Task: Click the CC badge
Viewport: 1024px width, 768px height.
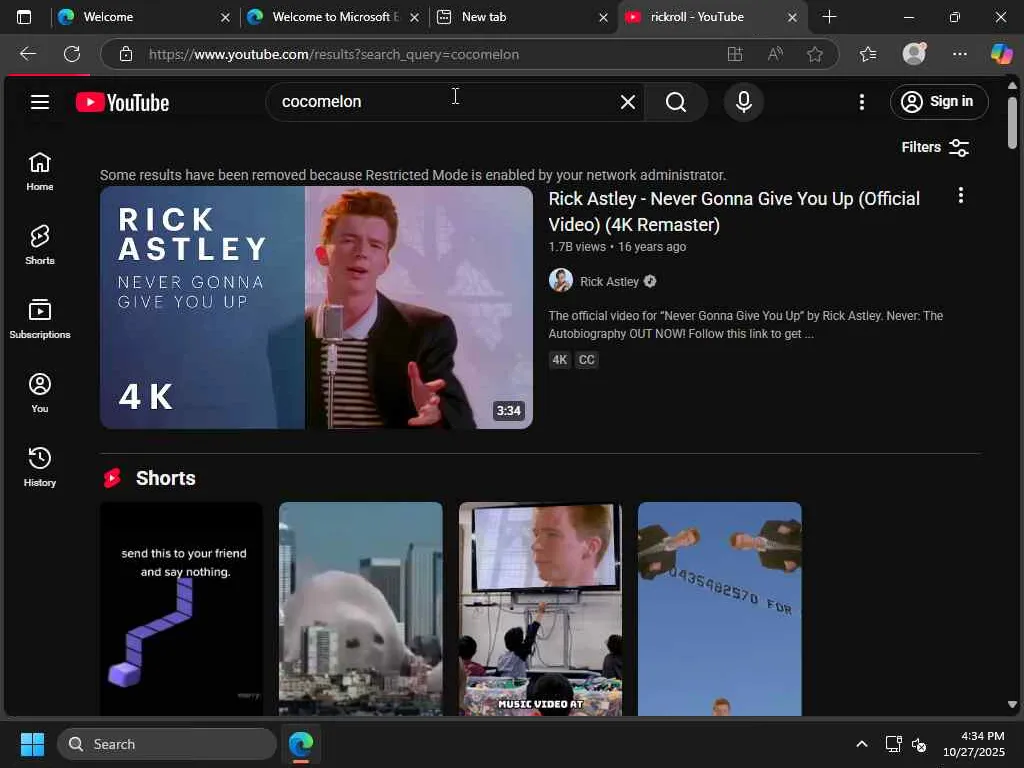Action: coord(586,360)
